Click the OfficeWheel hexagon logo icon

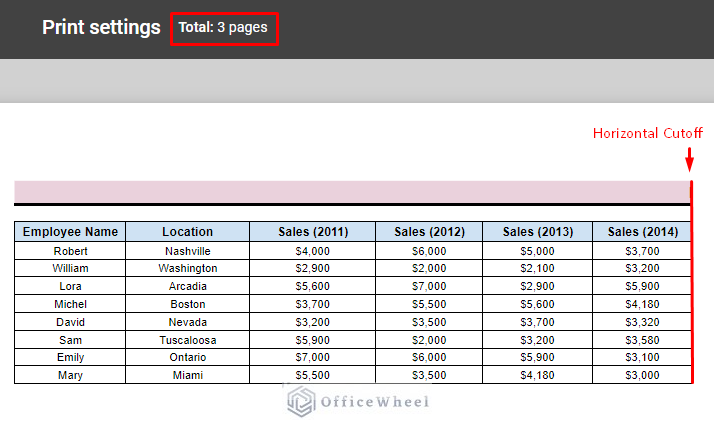point(301,401)
